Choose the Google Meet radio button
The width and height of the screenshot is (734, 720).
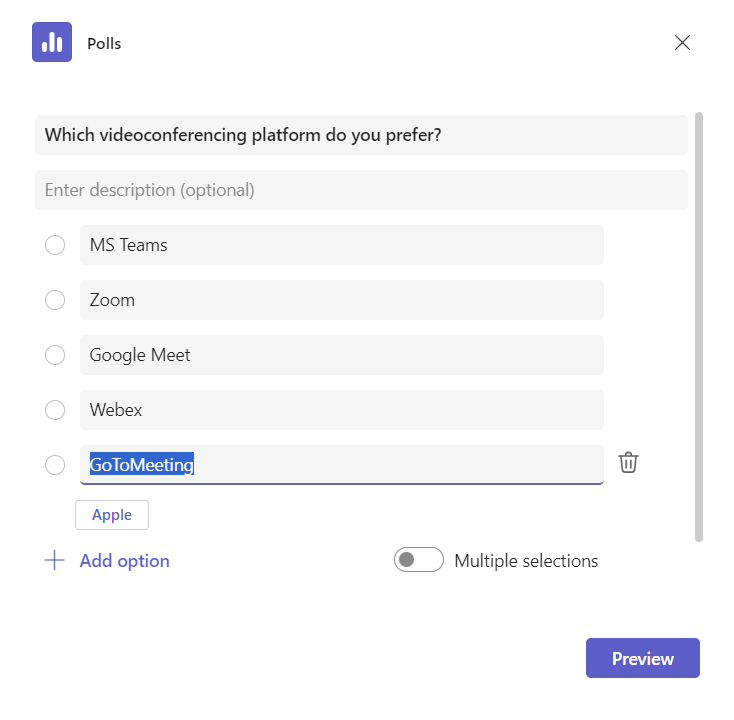(x=55, y=355)
